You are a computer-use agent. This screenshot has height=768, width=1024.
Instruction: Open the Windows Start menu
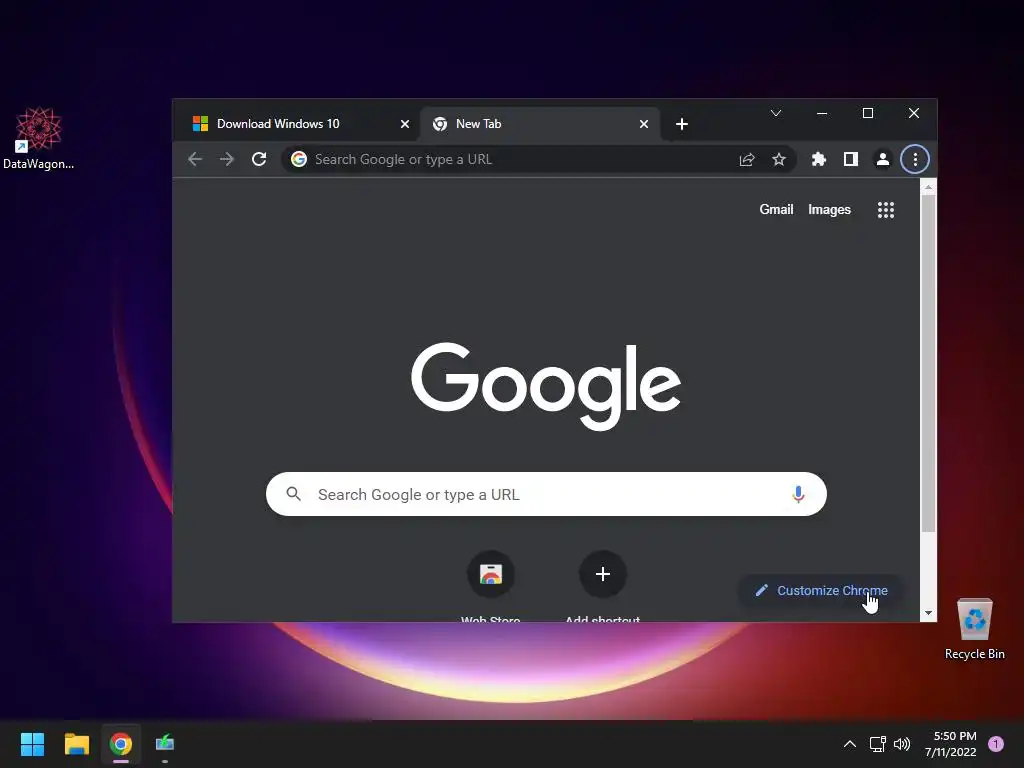coord(33,744)
